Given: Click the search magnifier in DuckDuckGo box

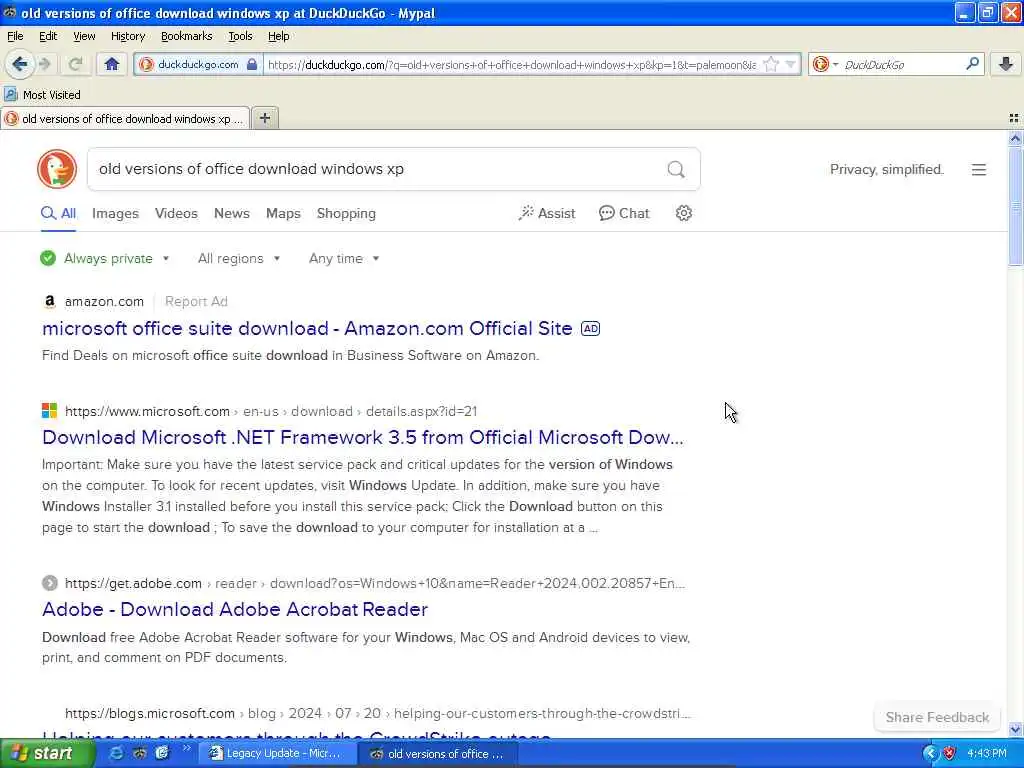Looking at the screenshot, I should 676,170.
